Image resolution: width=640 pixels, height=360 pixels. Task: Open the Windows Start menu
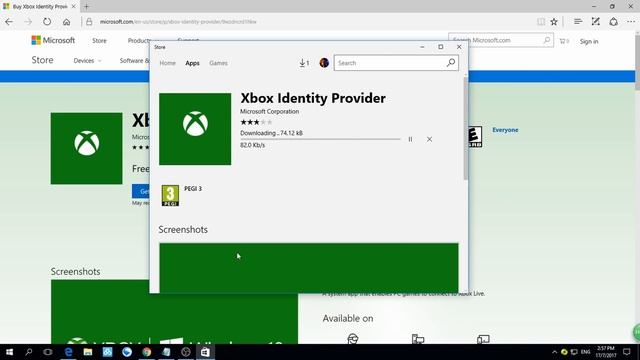(9, 352)
